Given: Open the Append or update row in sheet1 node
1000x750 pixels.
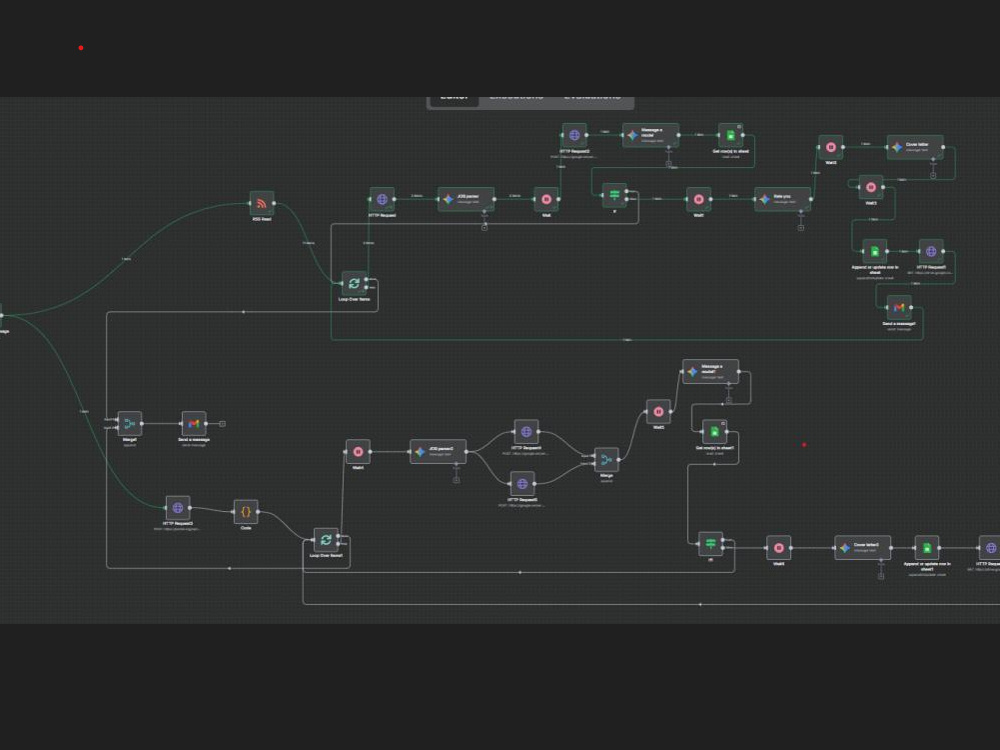Looking at the screenshot, I should point(927,548).
